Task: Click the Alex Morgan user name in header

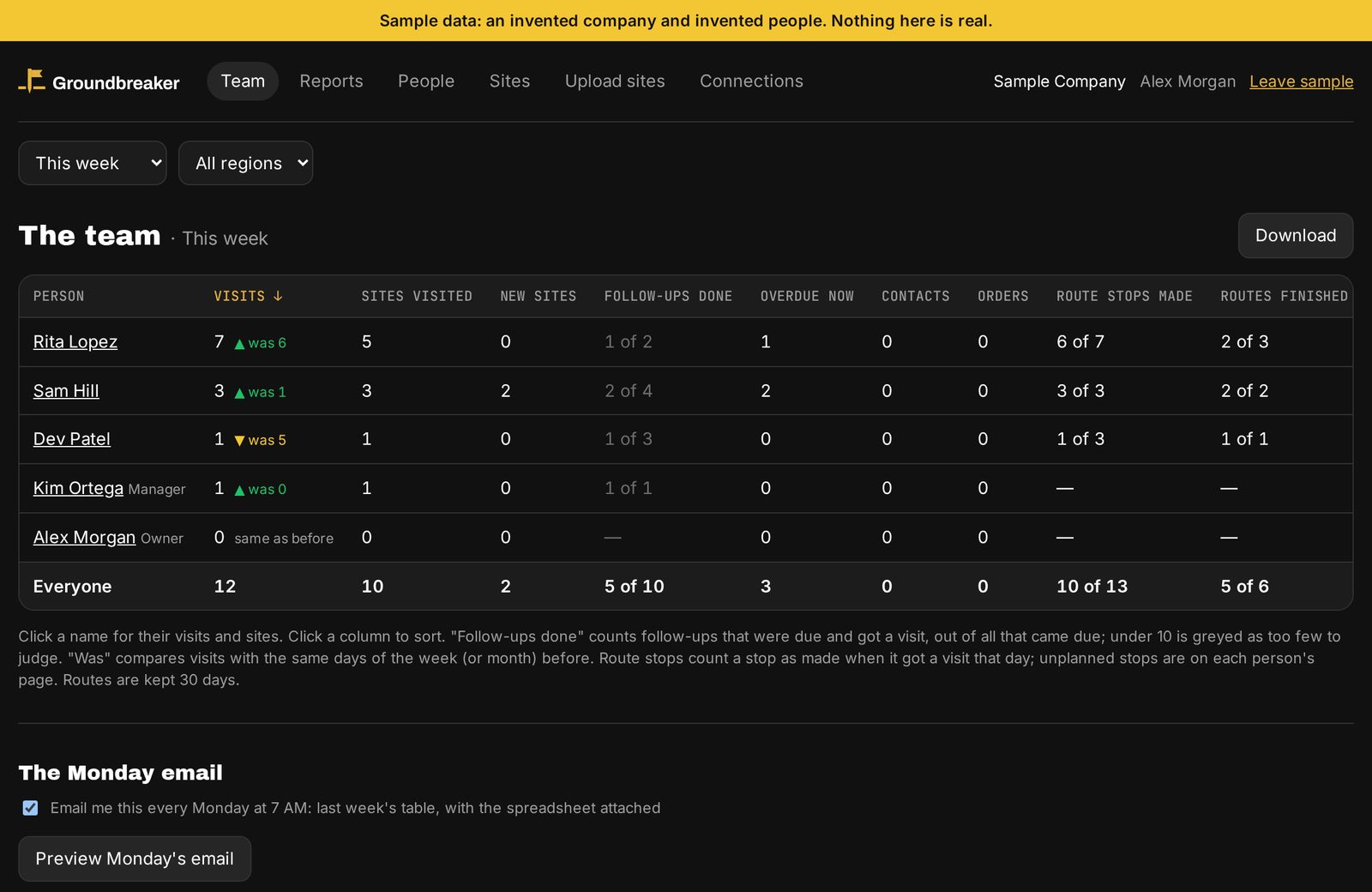Action: [x=1188, y=81]
